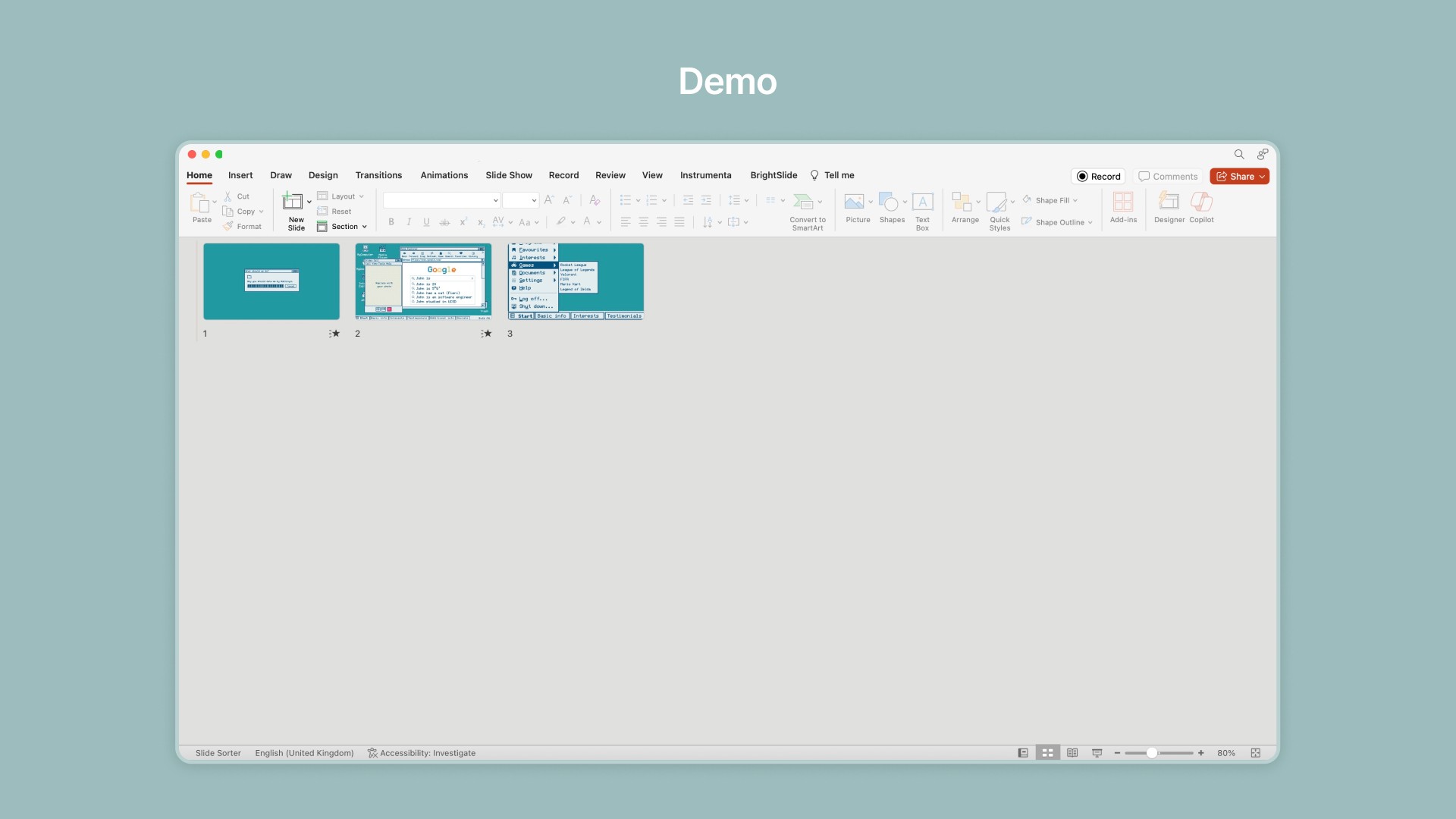The image size is (1456, 819).
Task: Click Convert to SmartArt icon
Action: point(803,202)
